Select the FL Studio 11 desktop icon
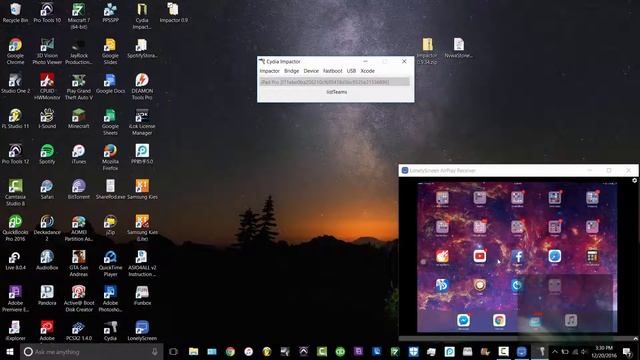Screen dimensions: 640x360 pyautogui.click(x=16, y=119)
